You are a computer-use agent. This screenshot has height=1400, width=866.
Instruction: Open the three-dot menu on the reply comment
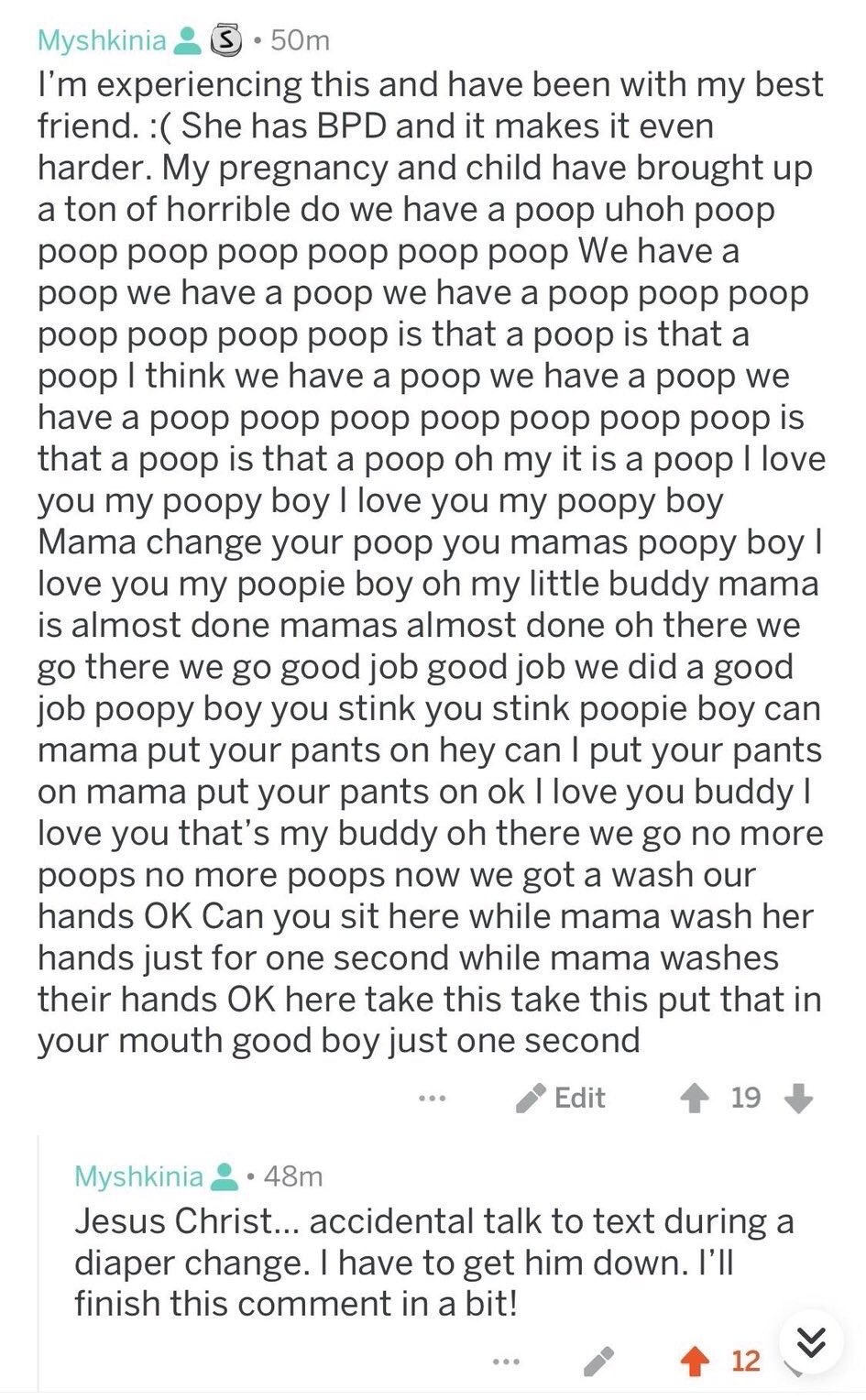click(504, 1362)
